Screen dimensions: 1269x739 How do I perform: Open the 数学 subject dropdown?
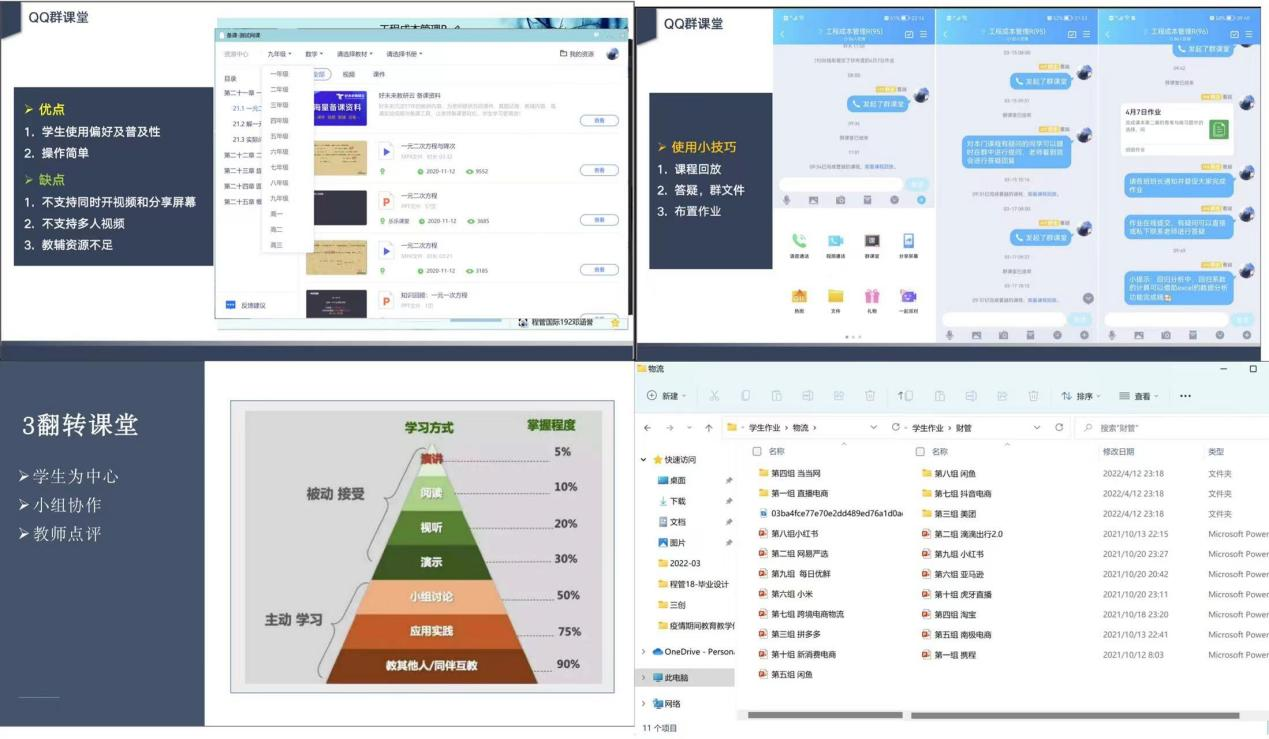[314, 54]
